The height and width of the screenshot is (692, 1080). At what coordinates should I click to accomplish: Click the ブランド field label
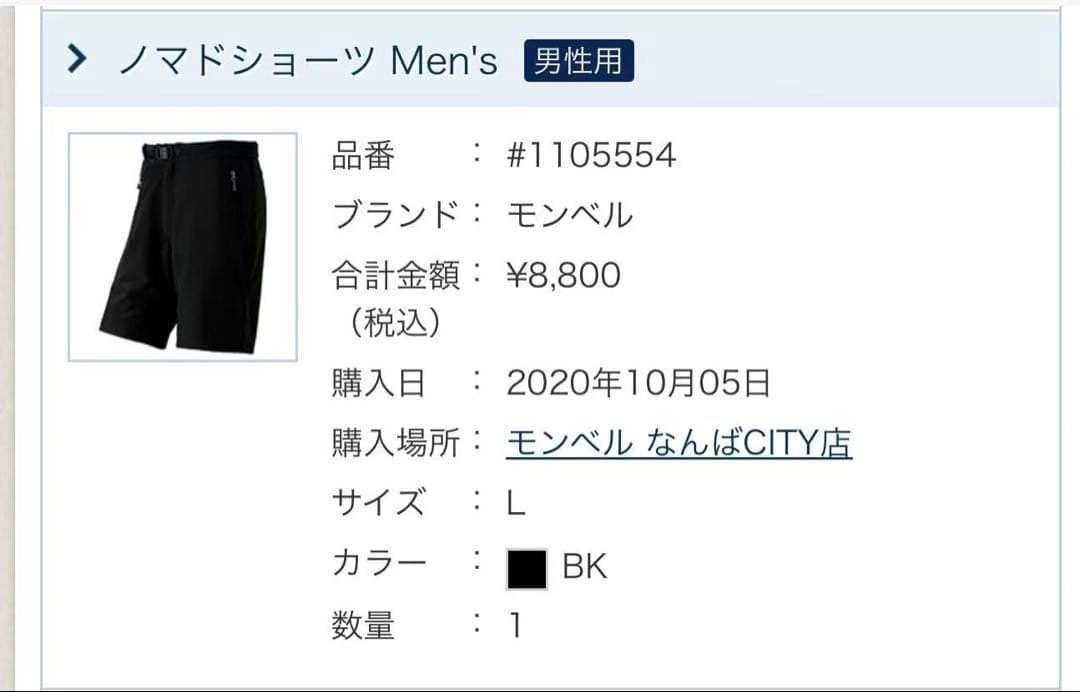tap(395, 215)
